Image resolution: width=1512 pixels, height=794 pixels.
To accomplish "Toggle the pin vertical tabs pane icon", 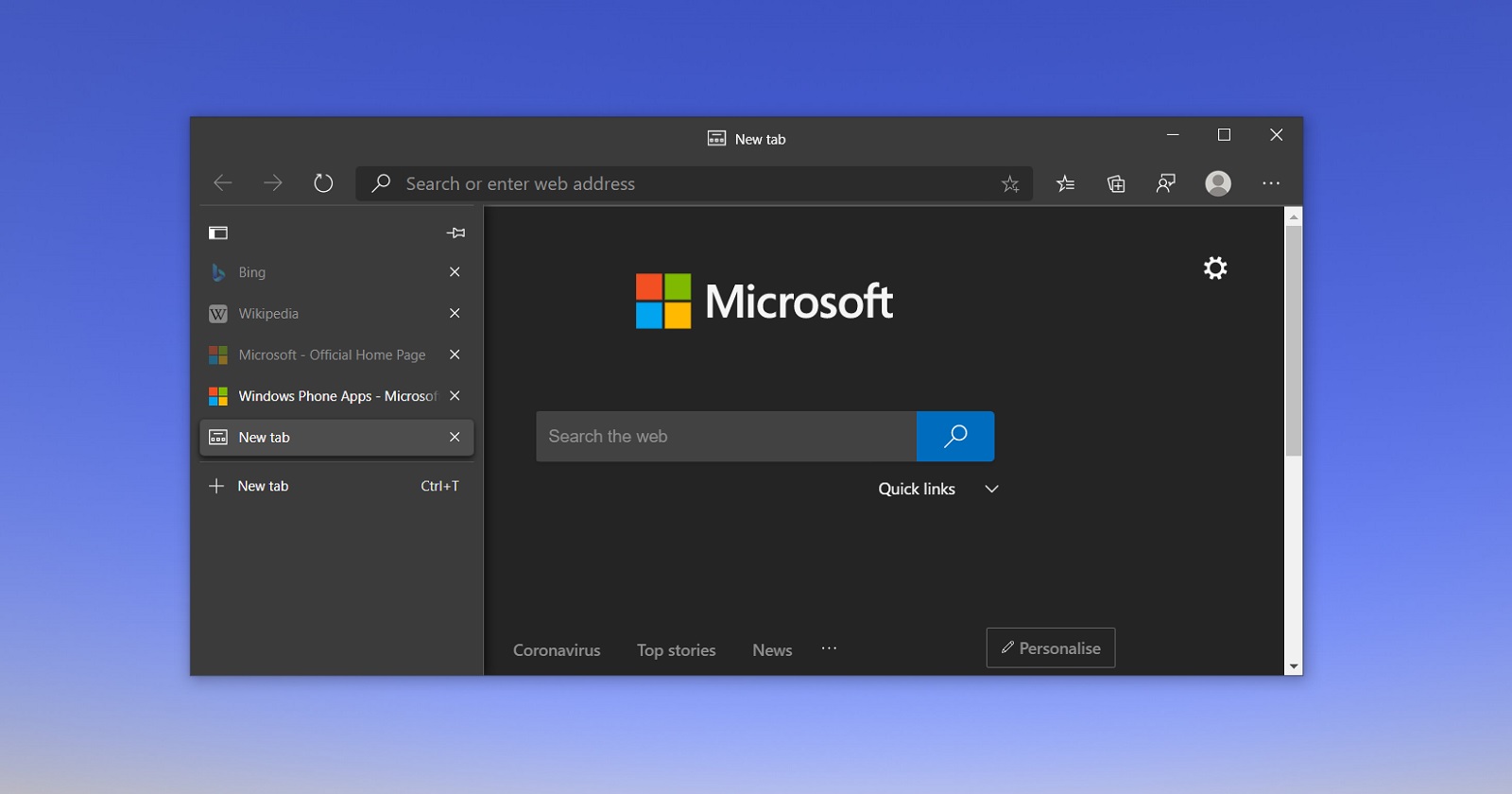I will click(x=455, y=233).
